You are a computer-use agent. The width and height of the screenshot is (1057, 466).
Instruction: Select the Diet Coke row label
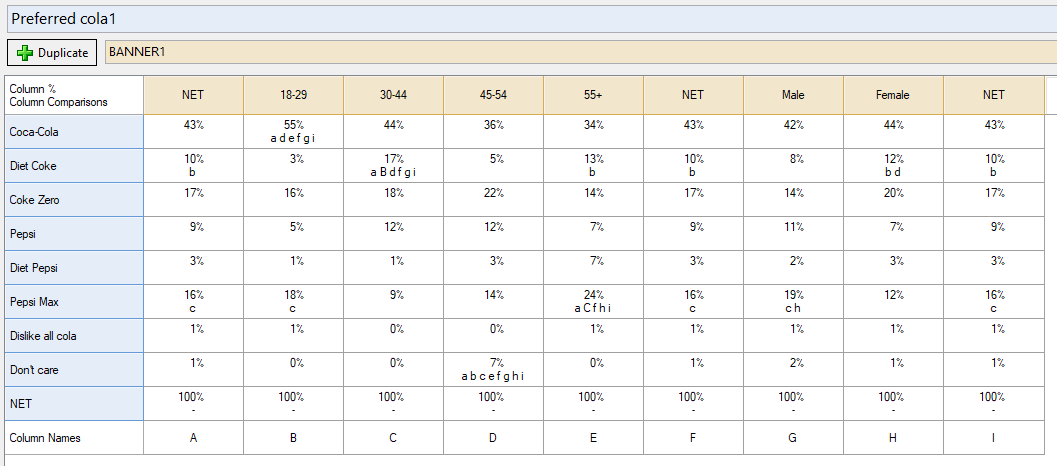coord(74,166)
